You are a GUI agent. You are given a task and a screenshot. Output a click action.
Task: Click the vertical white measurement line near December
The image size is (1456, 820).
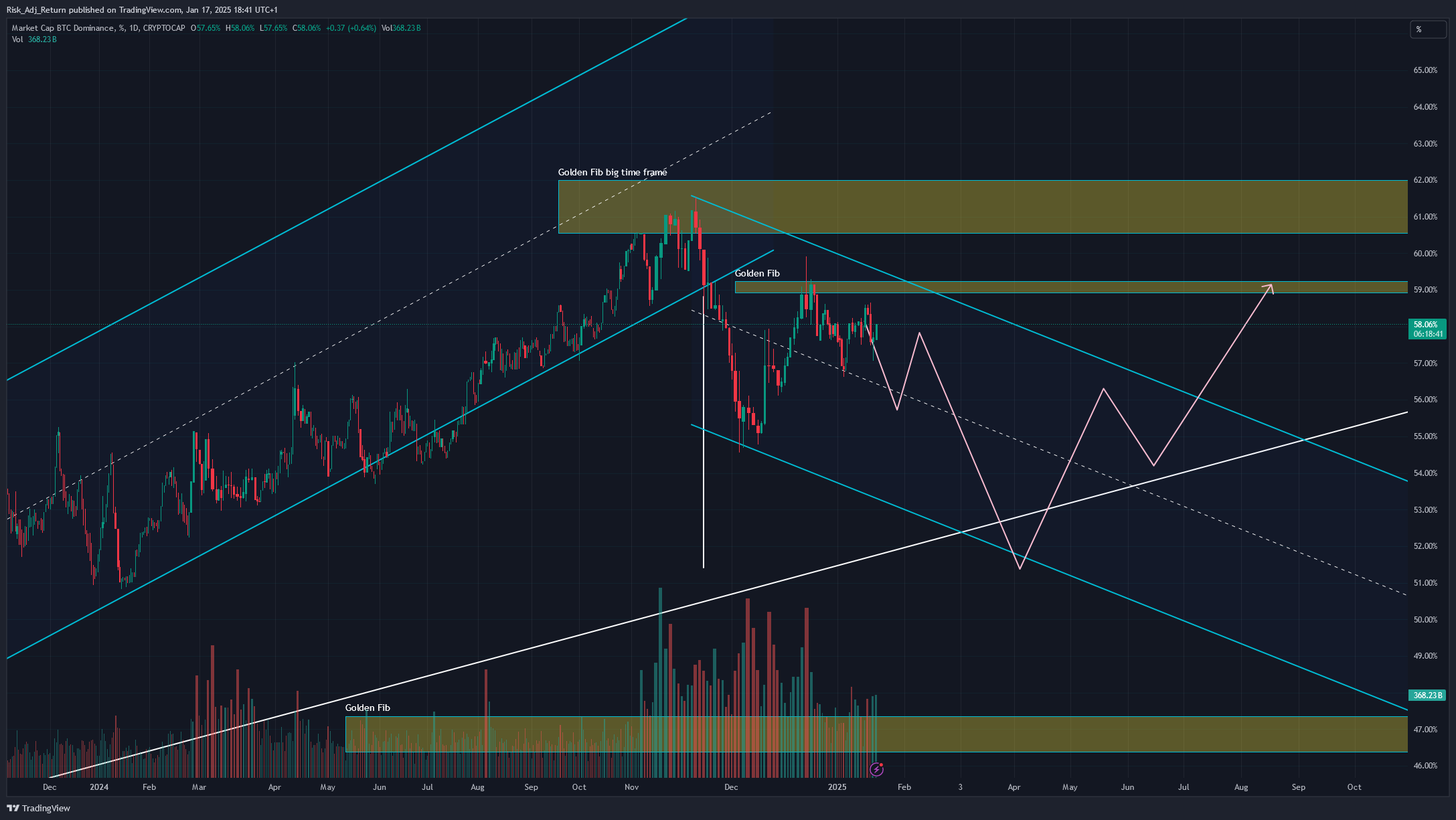(703, 428)
